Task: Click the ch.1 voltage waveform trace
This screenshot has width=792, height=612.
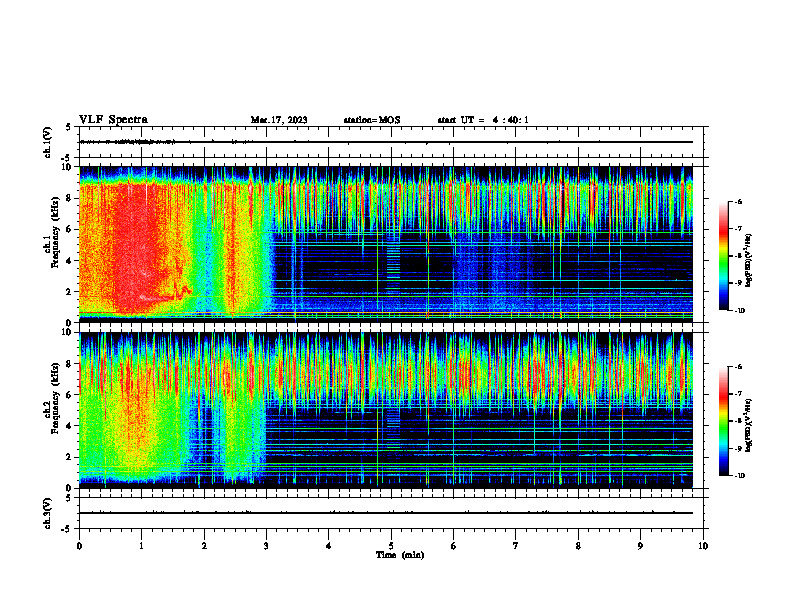Action: [386, 142]
